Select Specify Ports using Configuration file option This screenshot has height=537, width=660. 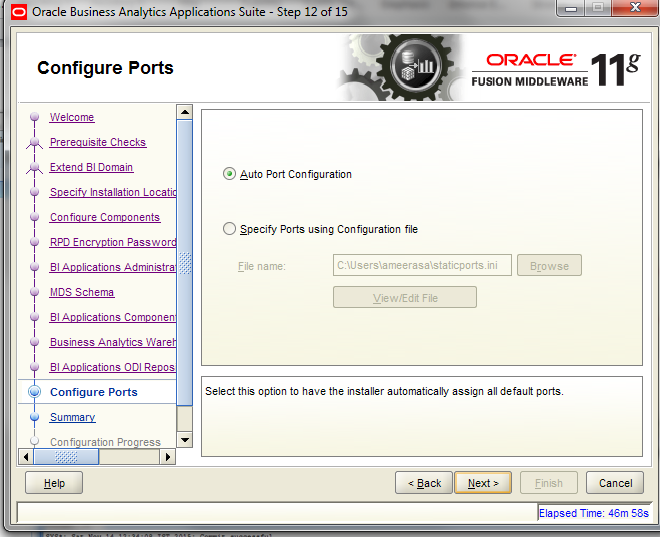229,229
